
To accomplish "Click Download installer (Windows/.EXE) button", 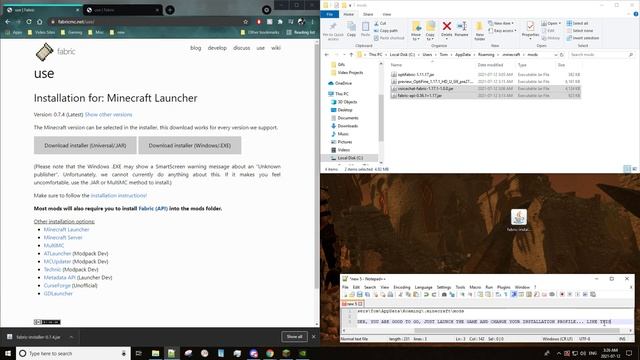I will pyautogui.click(x=190, y=146).
